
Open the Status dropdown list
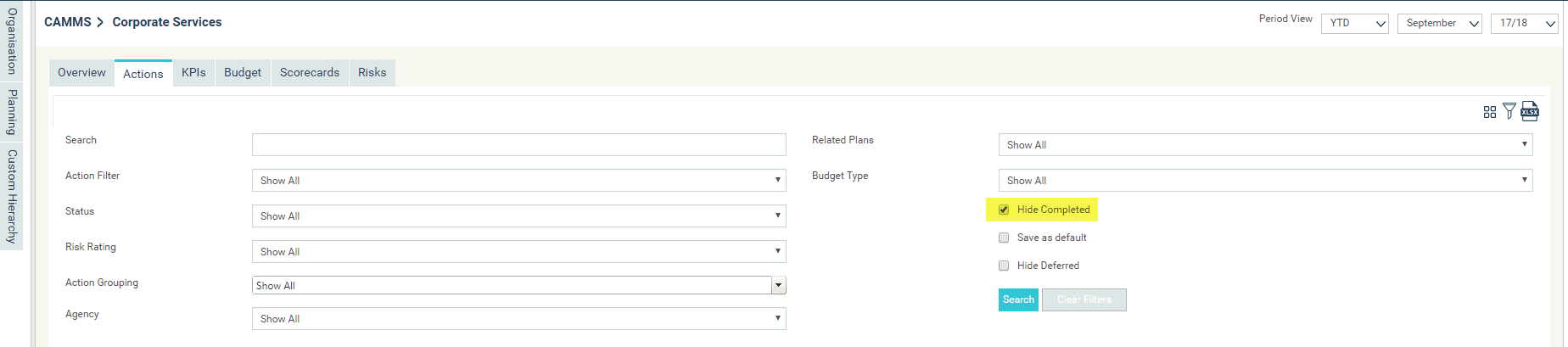519,216
